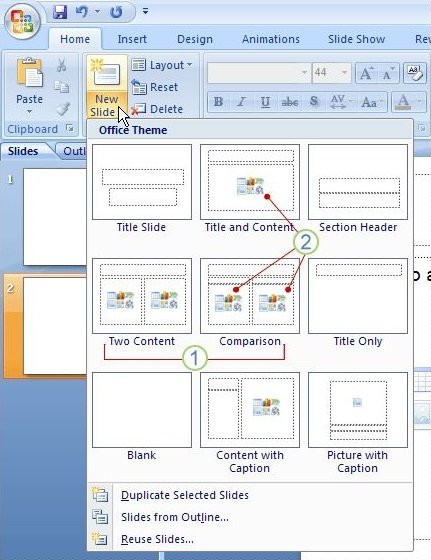Customize Quick Access Toolbar dropdown
This screenshot has width=431, height=560.
click(x=145, y=11)
